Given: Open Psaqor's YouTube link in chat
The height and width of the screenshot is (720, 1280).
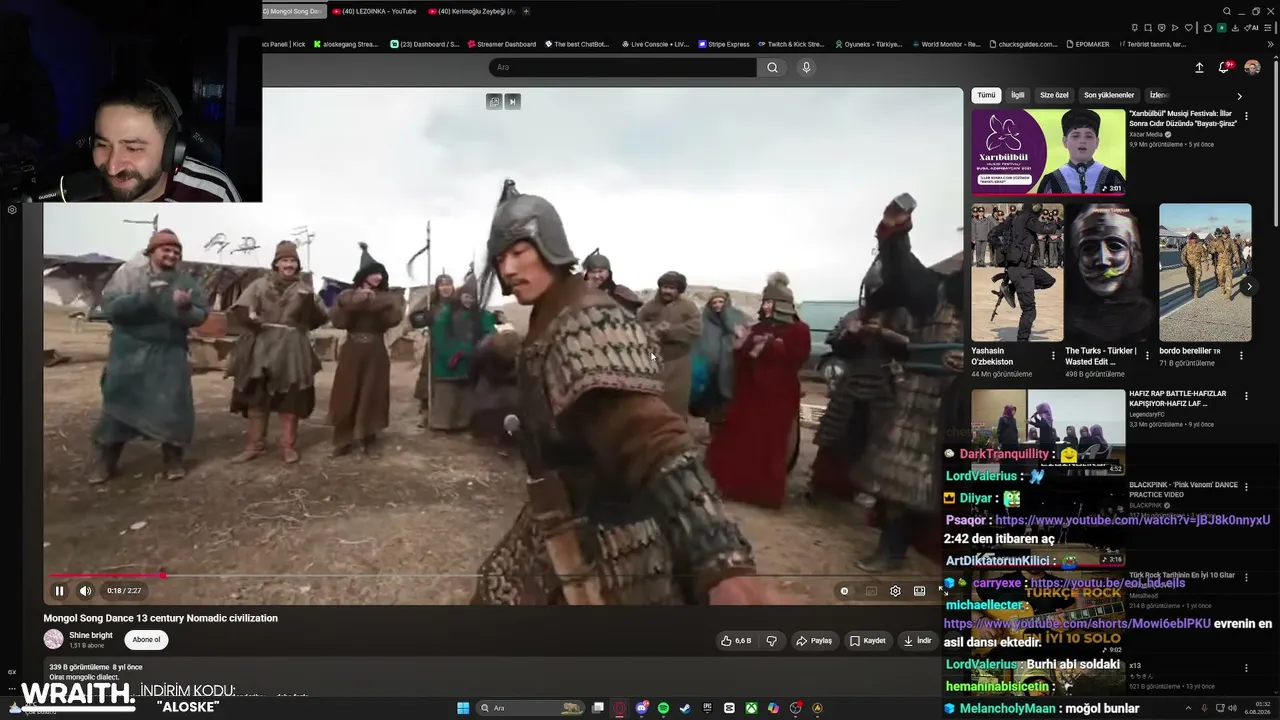Looking at the screenshot, I should [1132, 520].
